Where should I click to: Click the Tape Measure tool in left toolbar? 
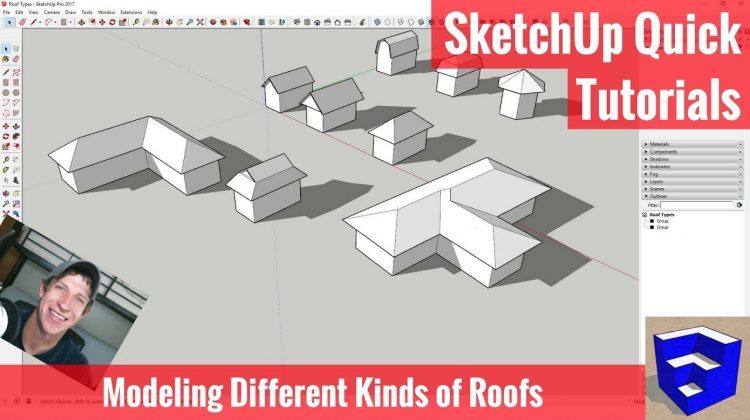pos(7,158)
